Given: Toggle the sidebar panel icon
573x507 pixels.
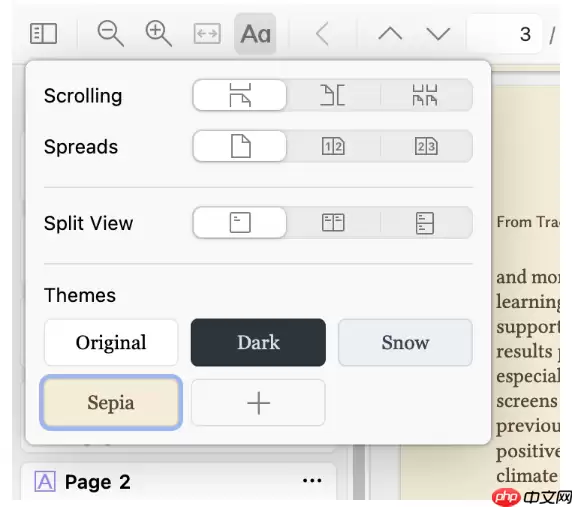Looking at the screenshot, I should pyautogui.click(x=43, y=34).
